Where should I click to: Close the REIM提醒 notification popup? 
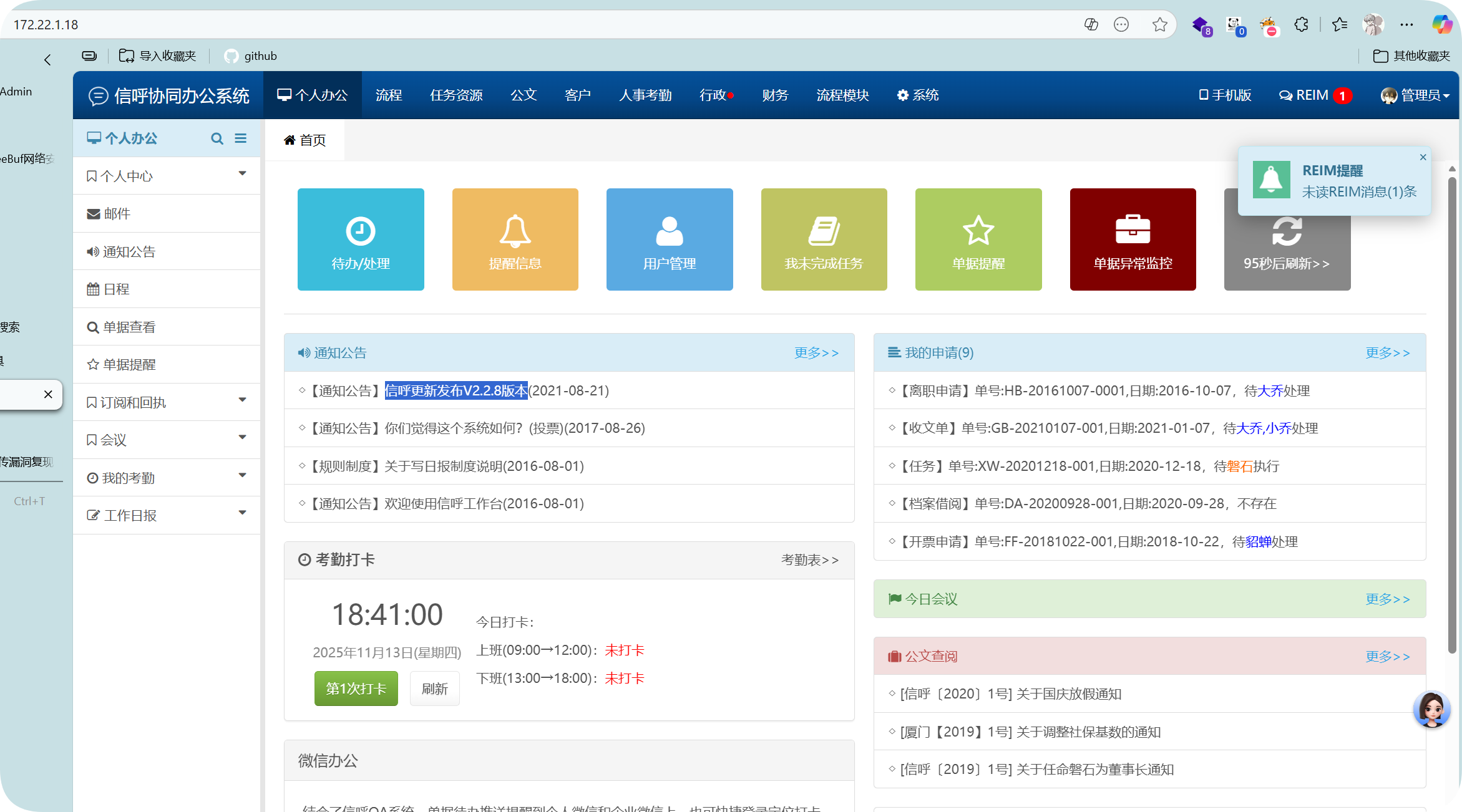[x=1423, y=157]
